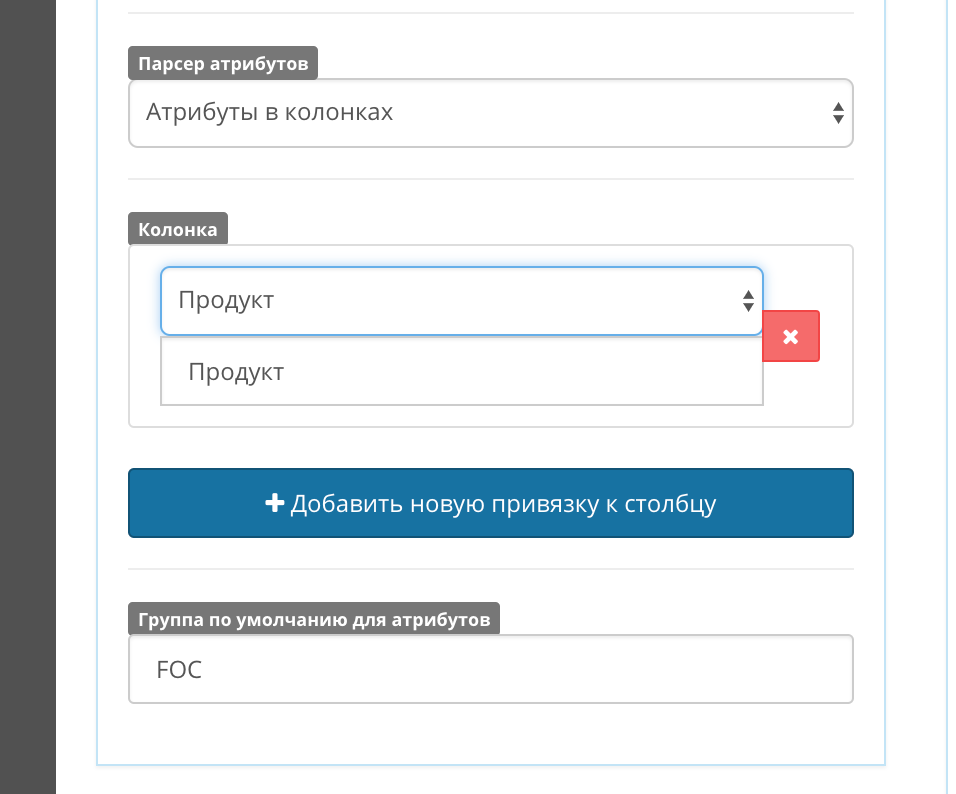Screen dimensions: 956x794
Task: Click divider line below the blue add button
Action: point(490,569)
